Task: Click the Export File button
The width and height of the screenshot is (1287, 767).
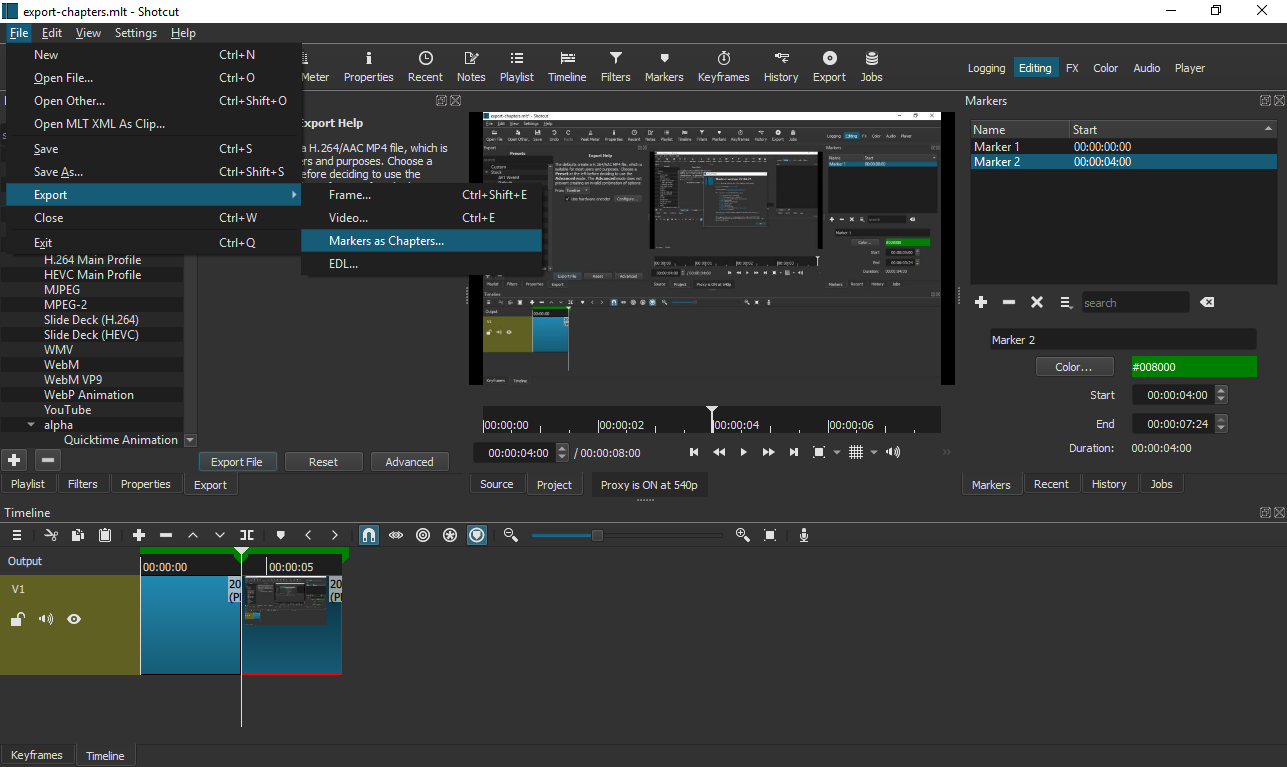Action: click(237, 462)
